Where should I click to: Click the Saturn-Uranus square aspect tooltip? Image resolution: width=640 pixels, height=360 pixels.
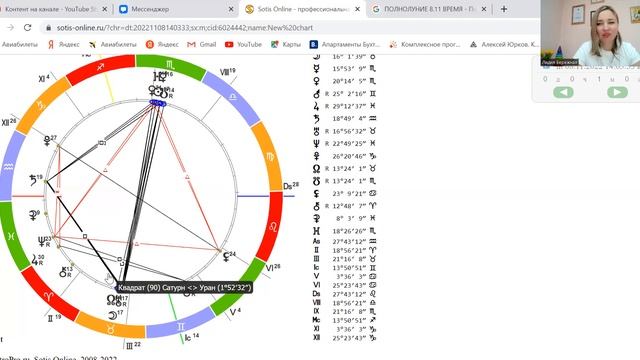click(184, 287)
